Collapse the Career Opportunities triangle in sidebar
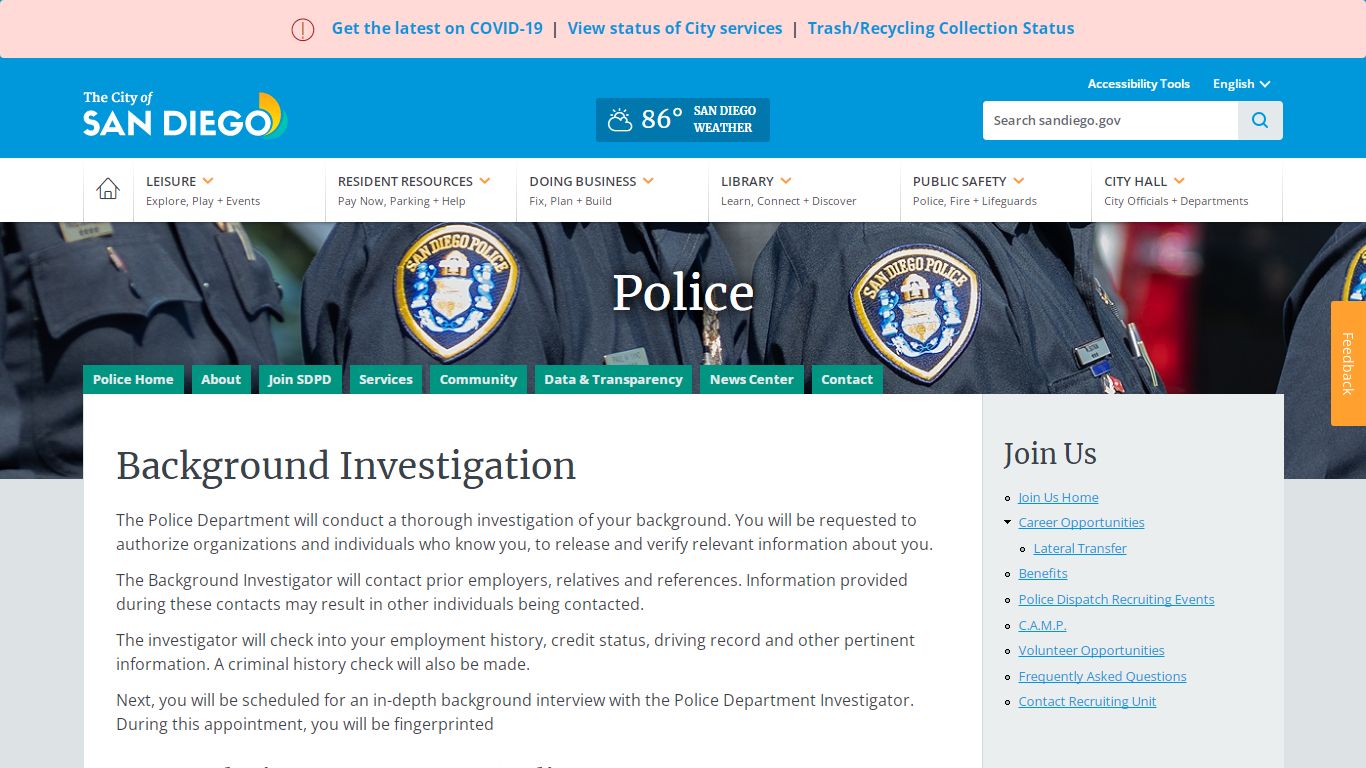Screen dimensions: 1366x768 coord(1008,522)
